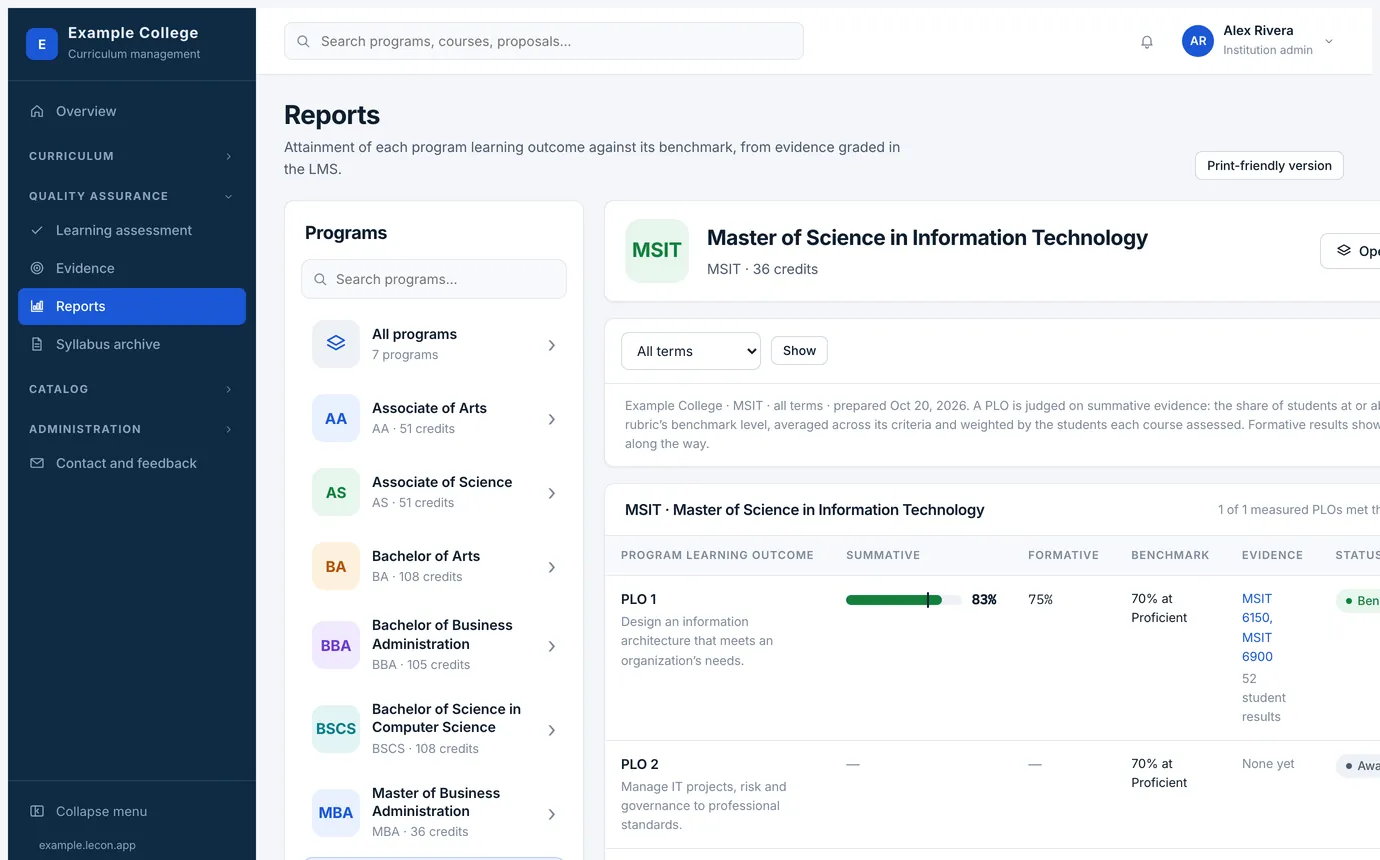
Task: Open the Evidence menu item
Action: click(132, 268)
